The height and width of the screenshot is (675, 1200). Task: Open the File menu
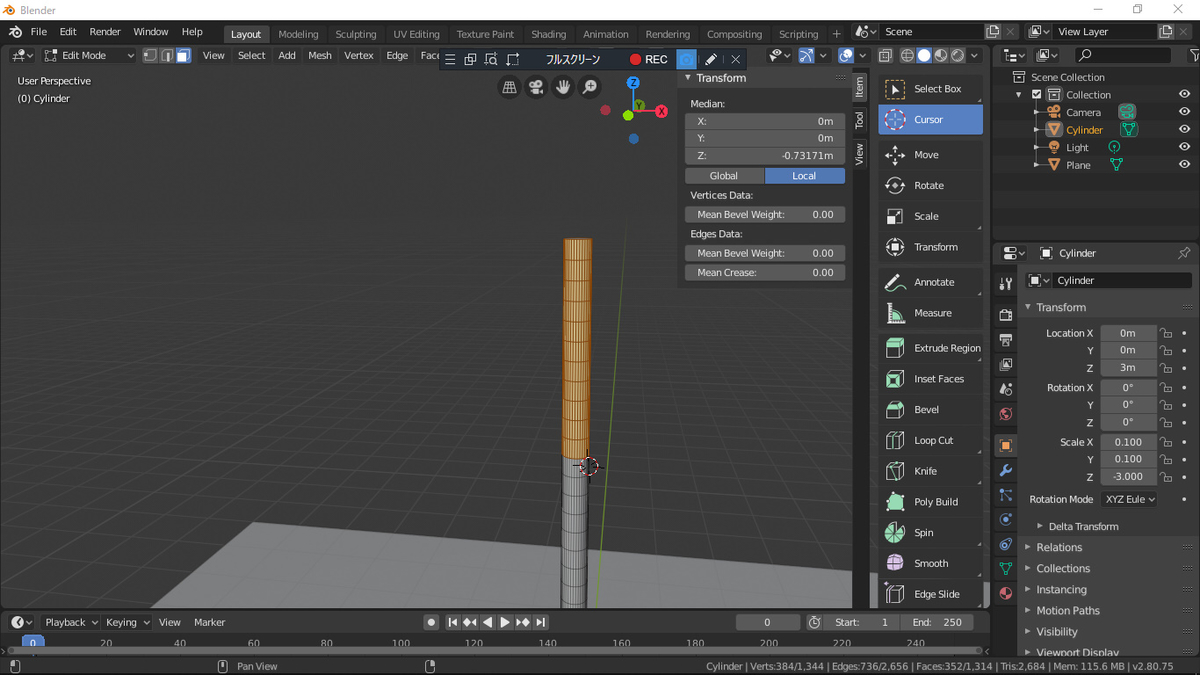tap(39, 32)
